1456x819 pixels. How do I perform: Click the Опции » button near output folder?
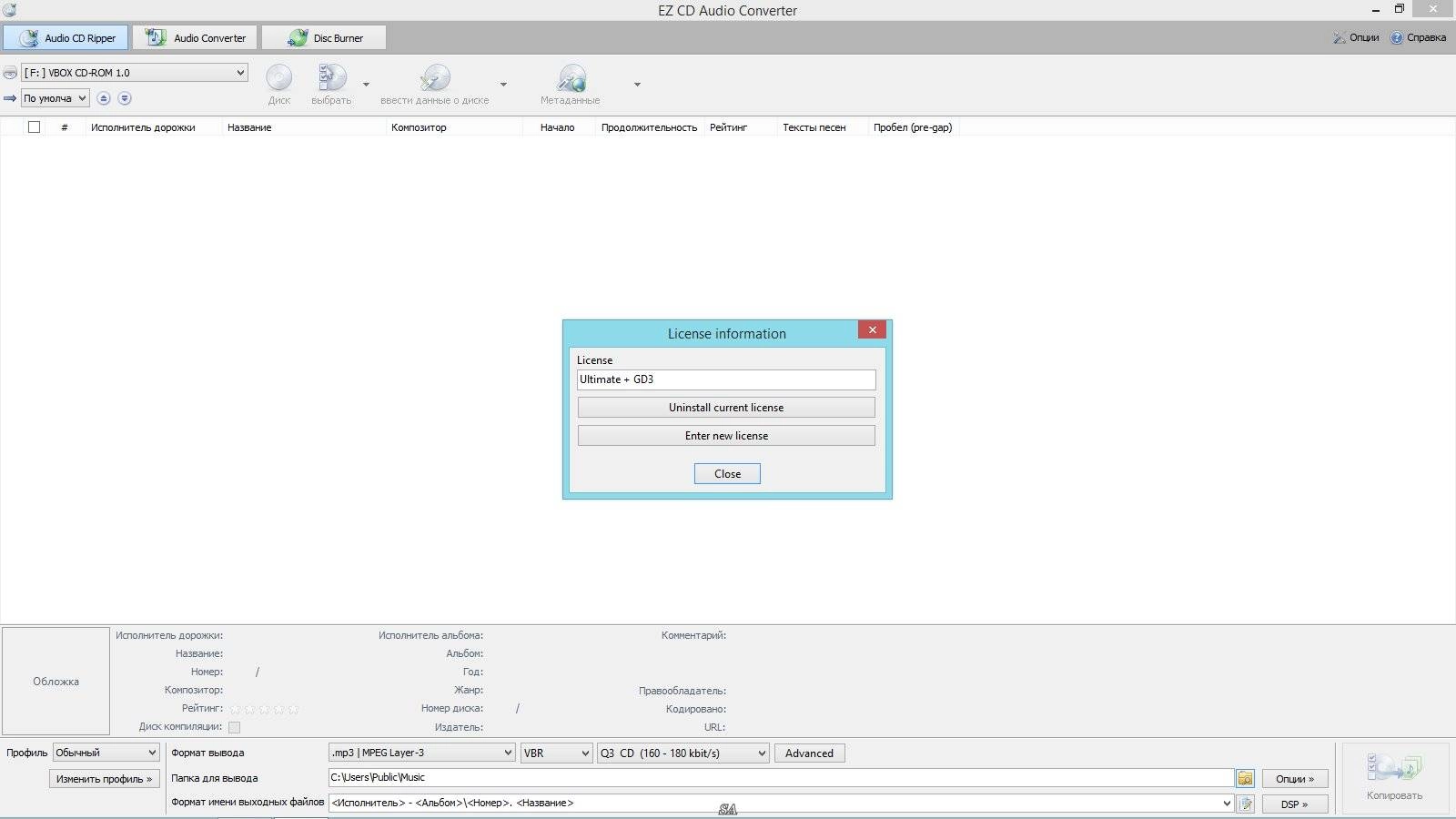[x=1295, y=779]
